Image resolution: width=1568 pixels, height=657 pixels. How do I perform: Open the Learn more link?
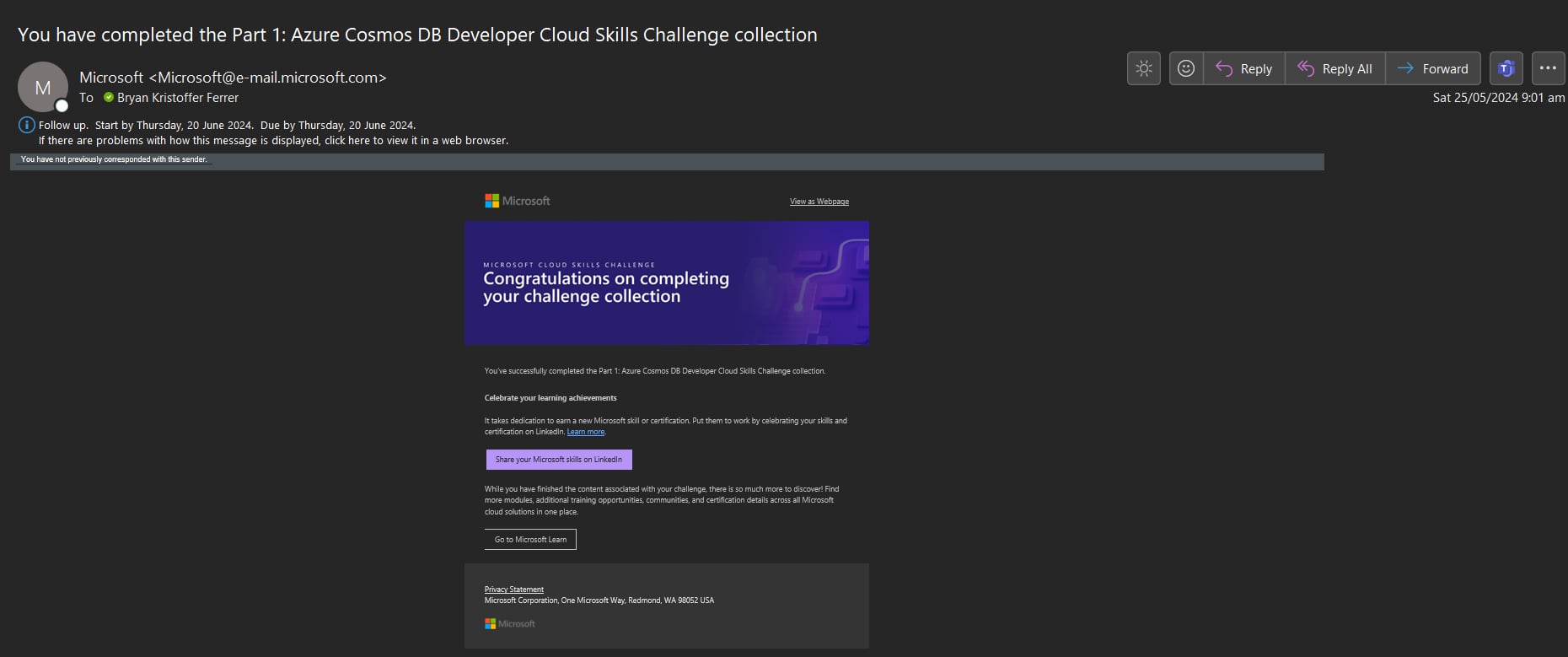586,432
